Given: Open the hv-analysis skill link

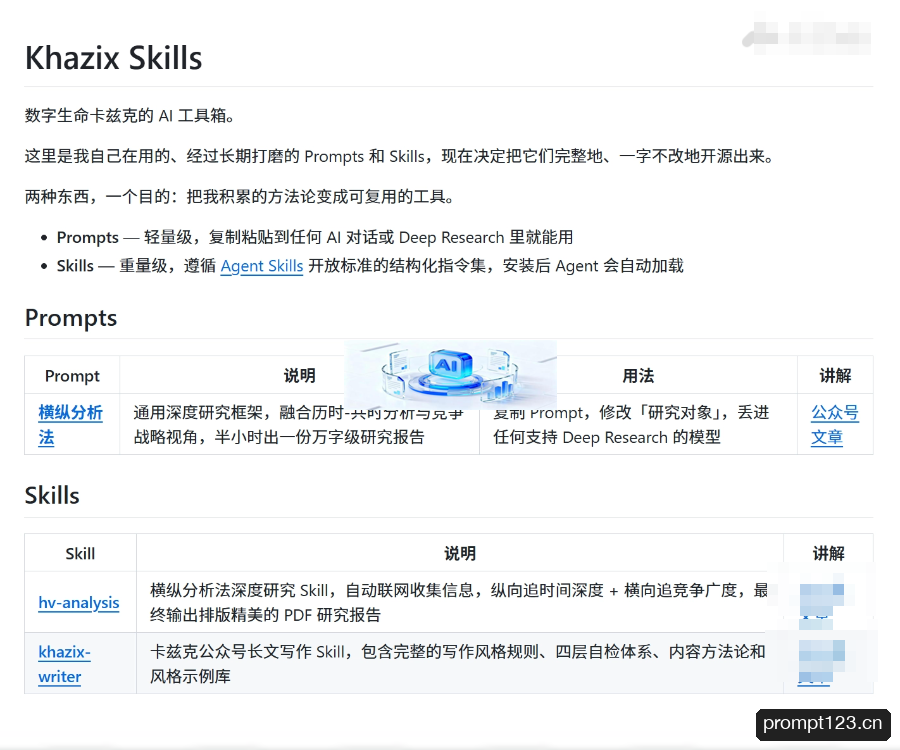Looking at the screenshot, I should (x=79, y=603).
